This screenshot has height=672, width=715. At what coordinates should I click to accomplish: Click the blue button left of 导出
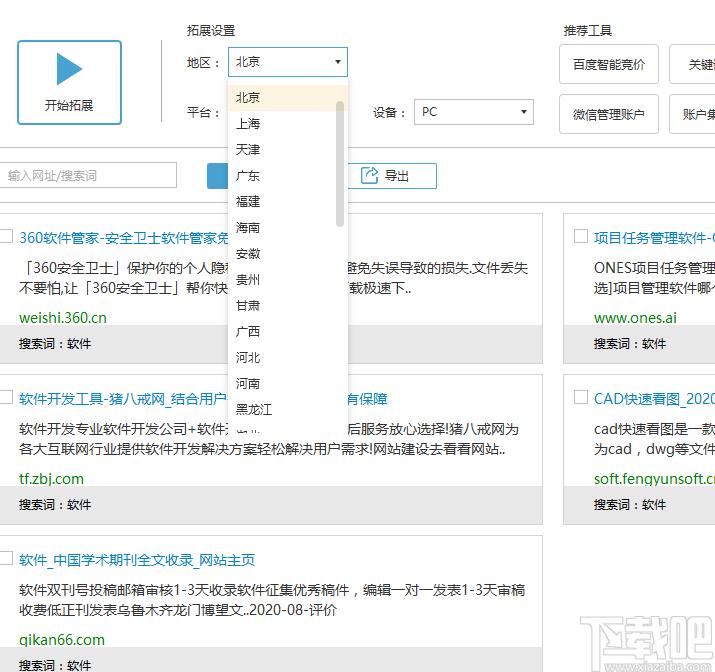tap(218, 176)
